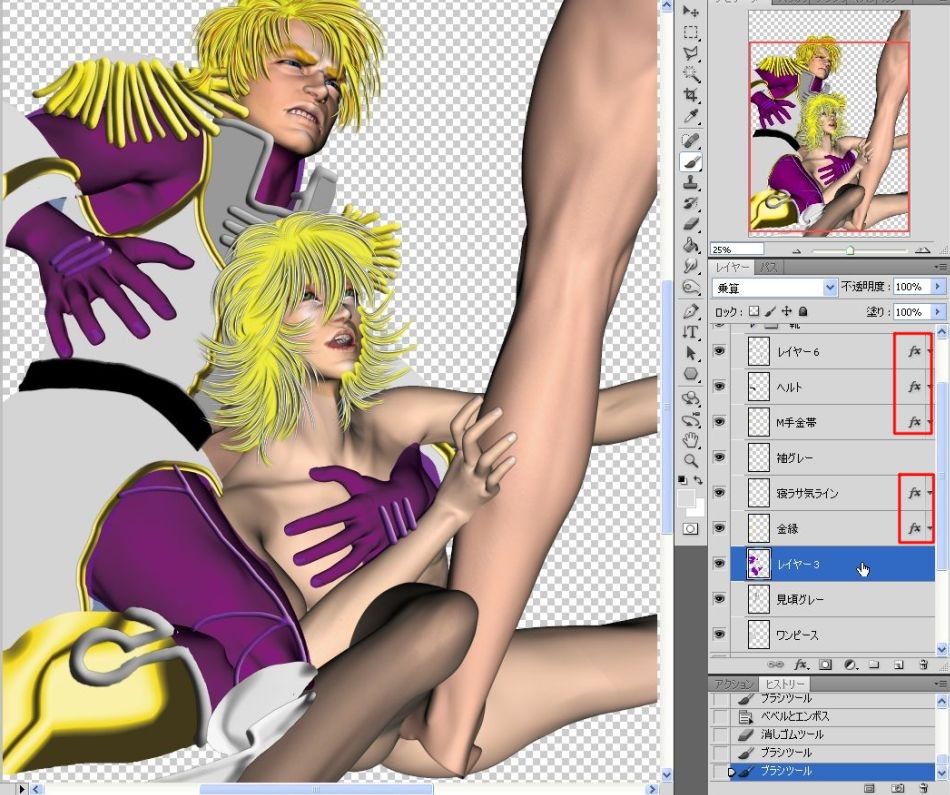Select the Zoom magnifier tool
Viewport: 950px width, 795px height.
(x=691, y=461)
